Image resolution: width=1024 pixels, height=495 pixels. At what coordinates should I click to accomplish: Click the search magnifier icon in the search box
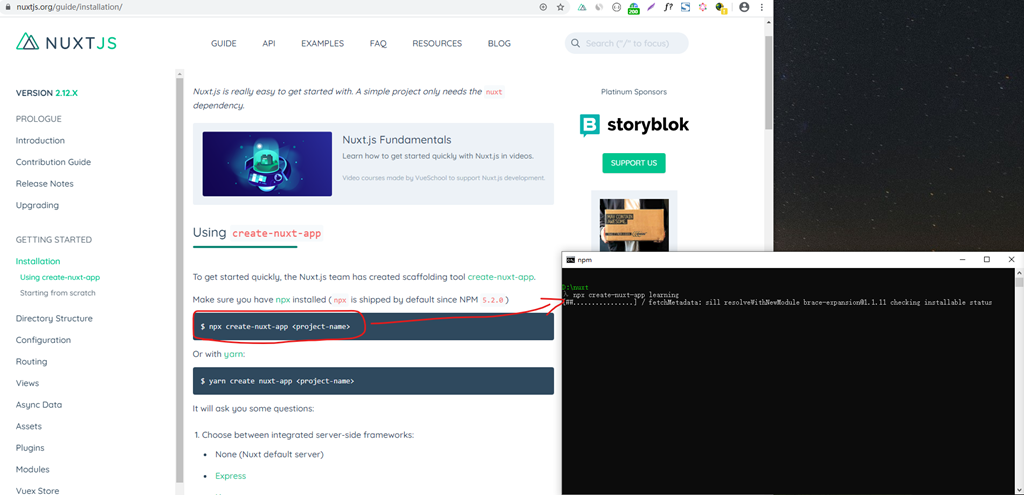click(x=575, y=43)
